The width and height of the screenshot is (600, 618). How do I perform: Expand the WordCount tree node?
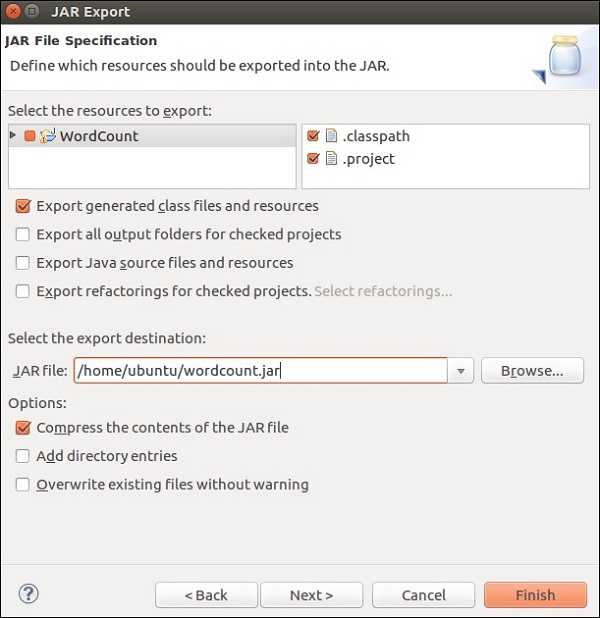click(13, 135)
